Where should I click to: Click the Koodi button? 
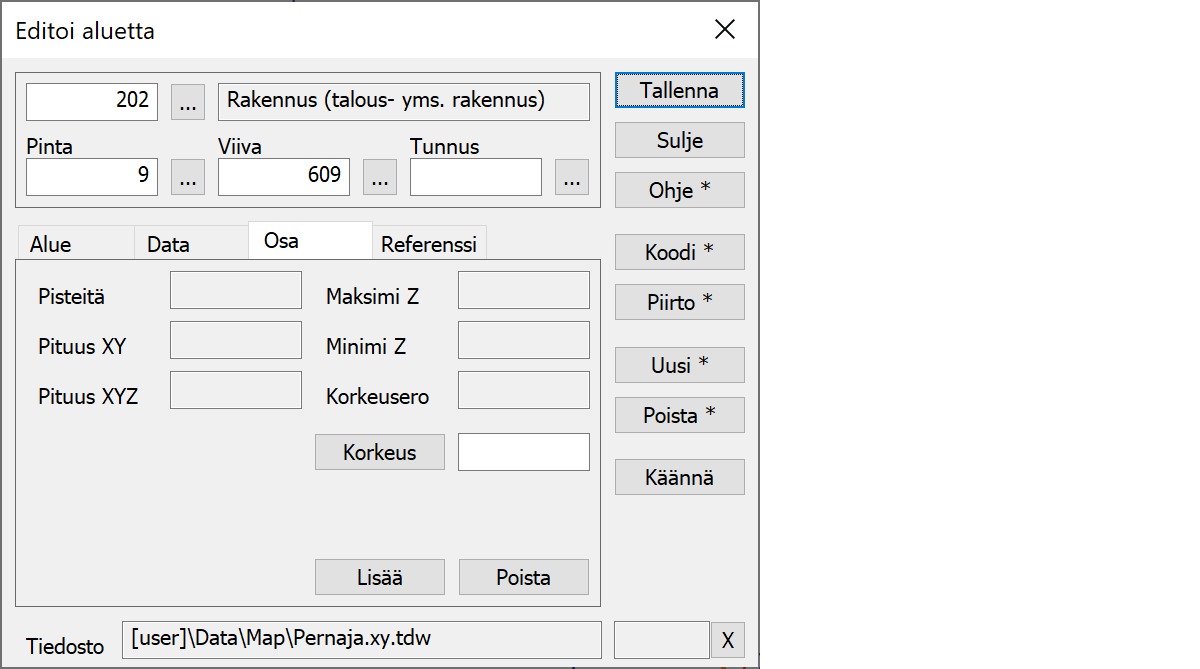point(679,253)
